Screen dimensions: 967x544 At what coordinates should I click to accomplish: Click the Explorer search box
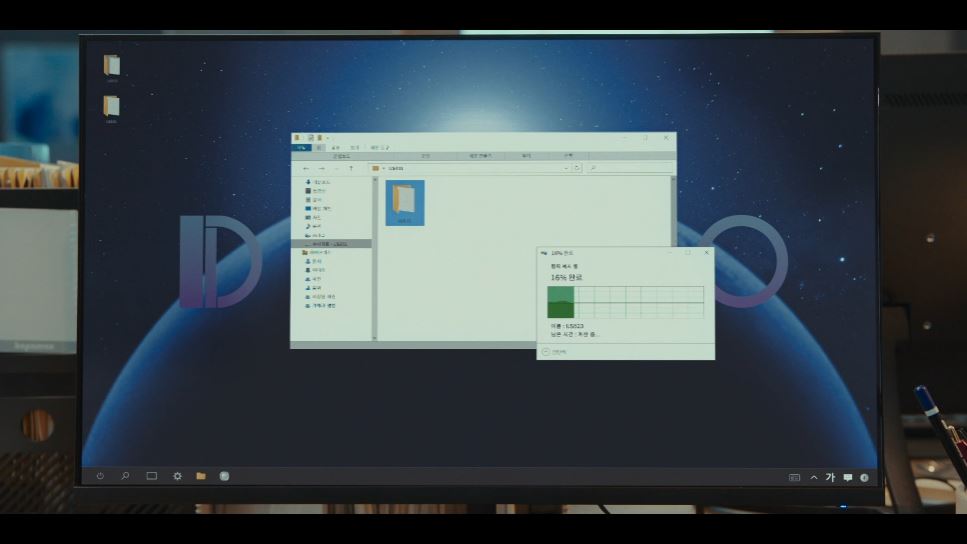click(x=628, y=168)
